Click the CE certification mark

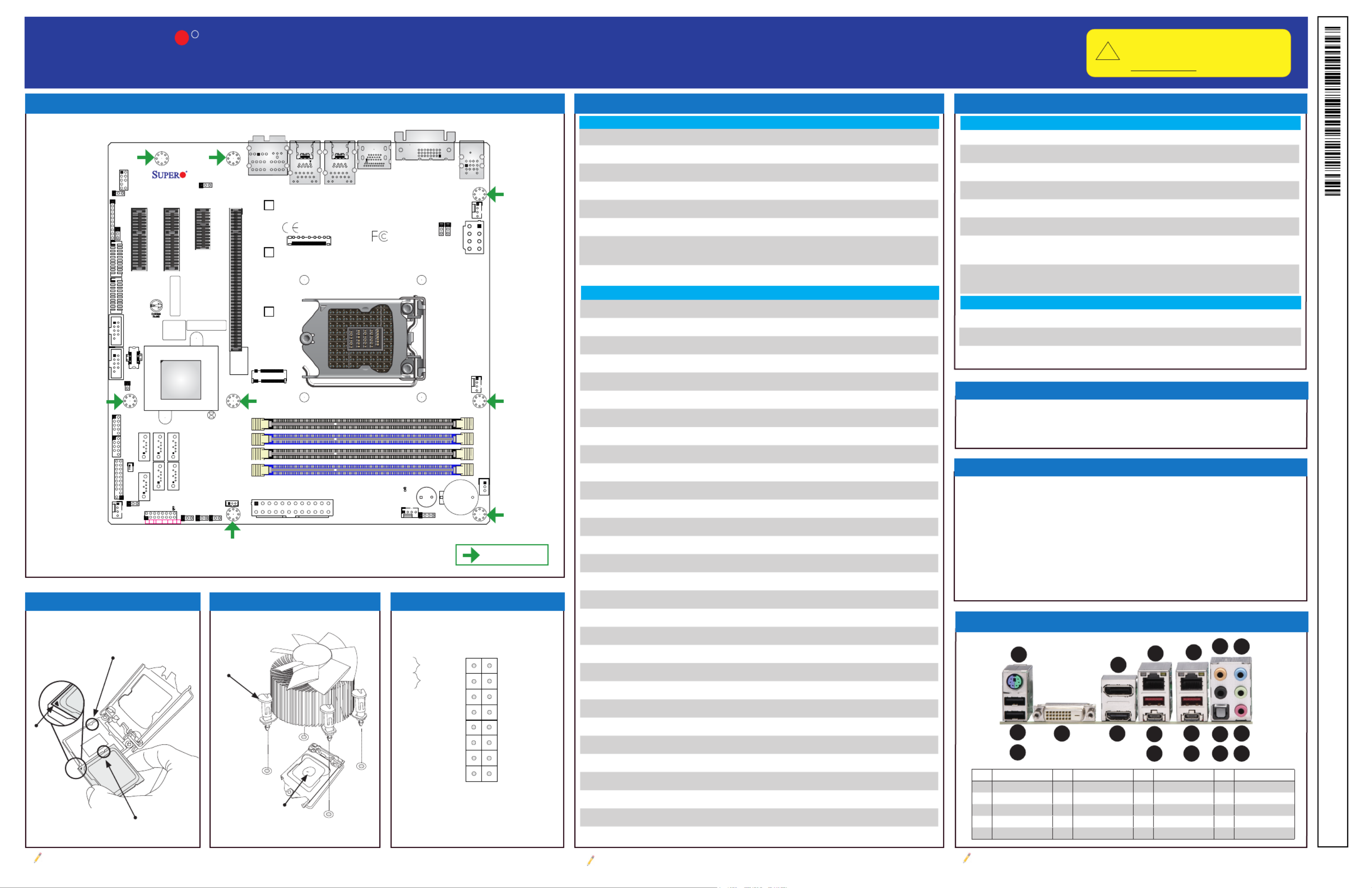coord(290,228)
